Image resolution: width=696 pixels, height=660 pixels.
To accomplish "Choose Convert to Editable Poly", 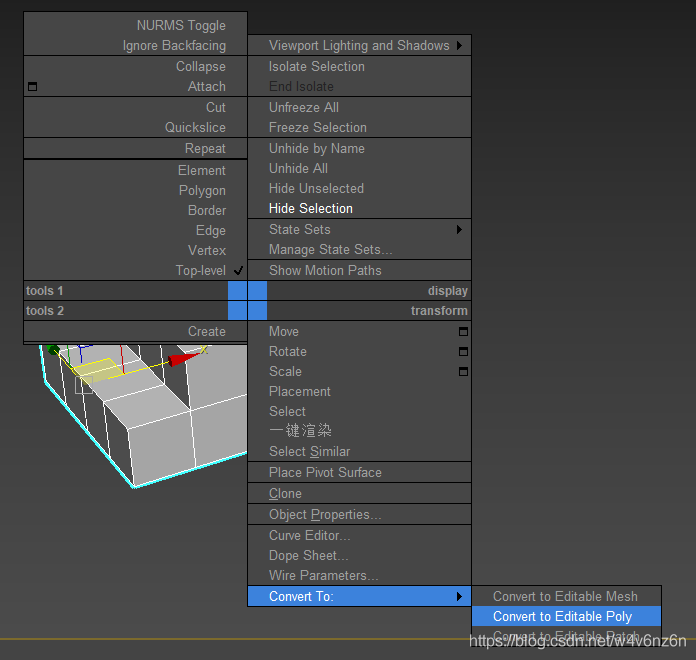I will [562, 617].
